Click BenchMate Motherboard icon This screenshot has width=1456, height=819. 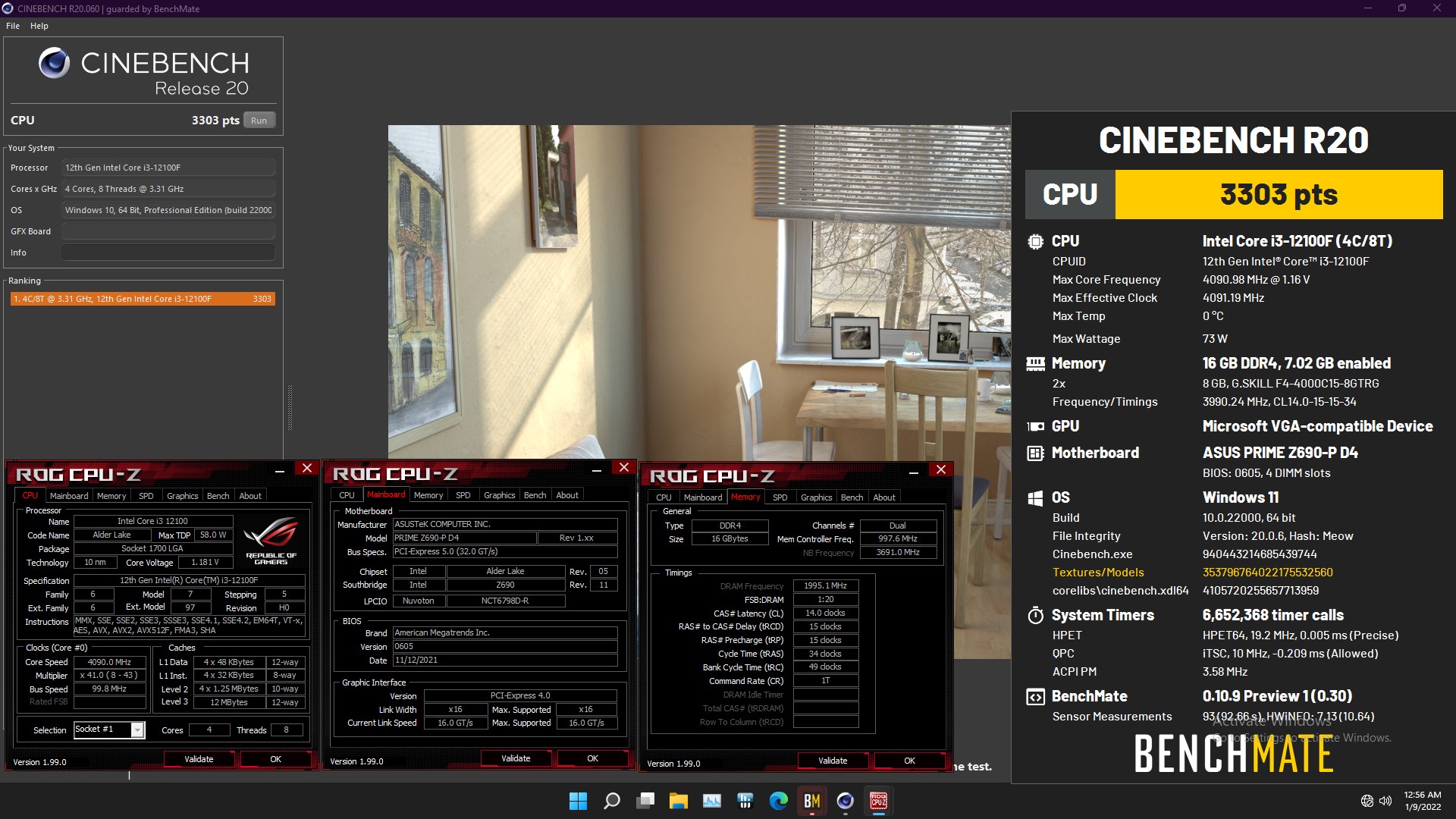[x=1035, y=453]
